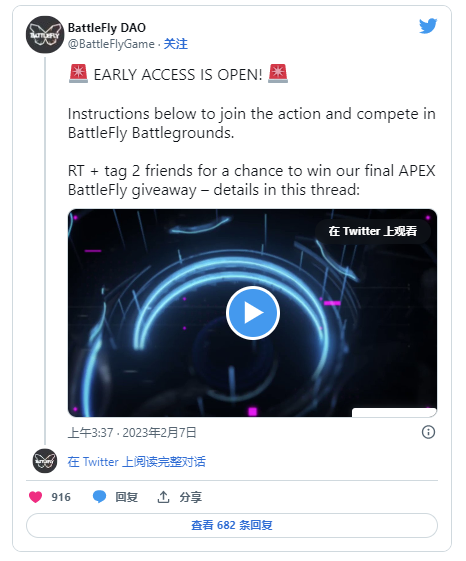This screenshot has height=561, width=466.
Task: Click the 回复 reply label
Action: pos(126,497)
